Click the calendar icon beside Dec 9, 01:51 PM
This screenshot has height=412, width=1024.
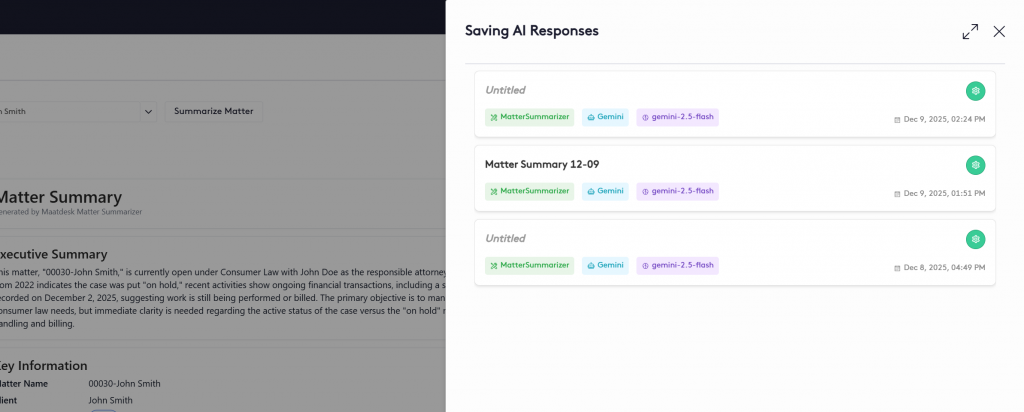coord(897,194)
